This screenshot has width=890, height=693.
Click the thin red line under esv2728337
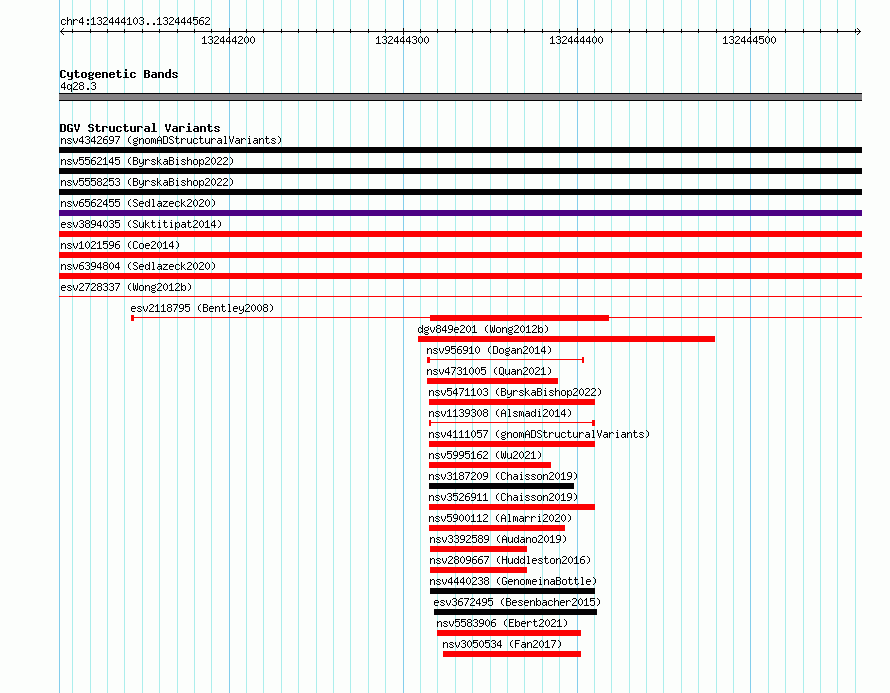460,296
